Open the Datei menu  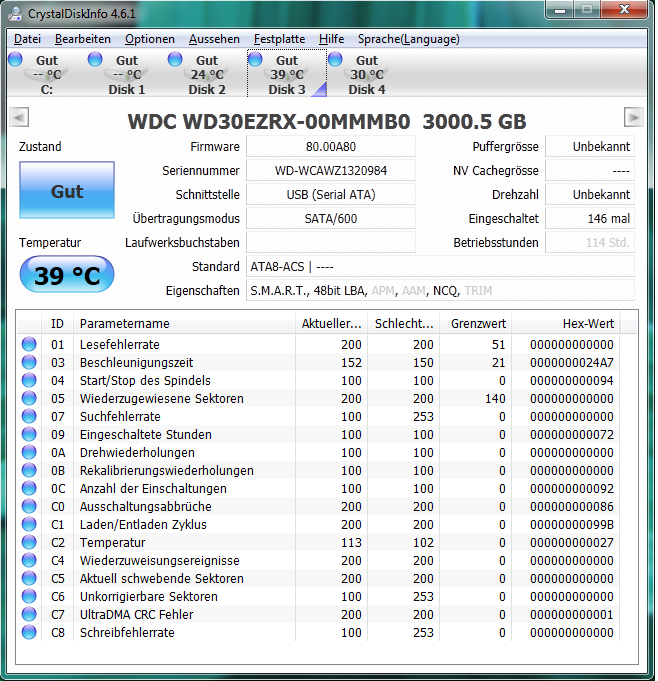(27, 39)
